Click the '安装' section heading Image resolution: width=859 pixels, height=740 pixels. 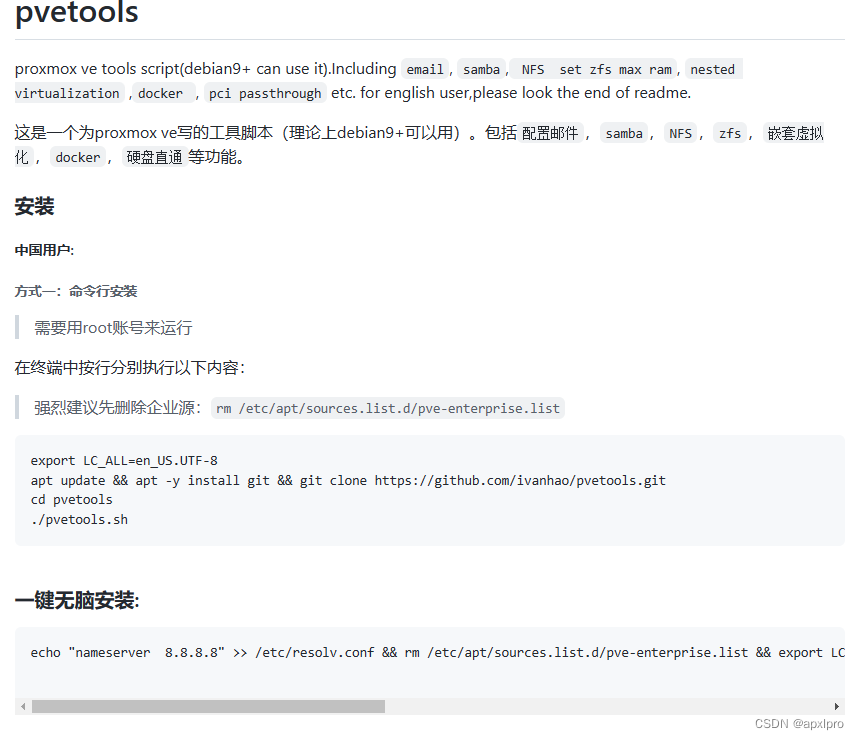click(35, 206)
